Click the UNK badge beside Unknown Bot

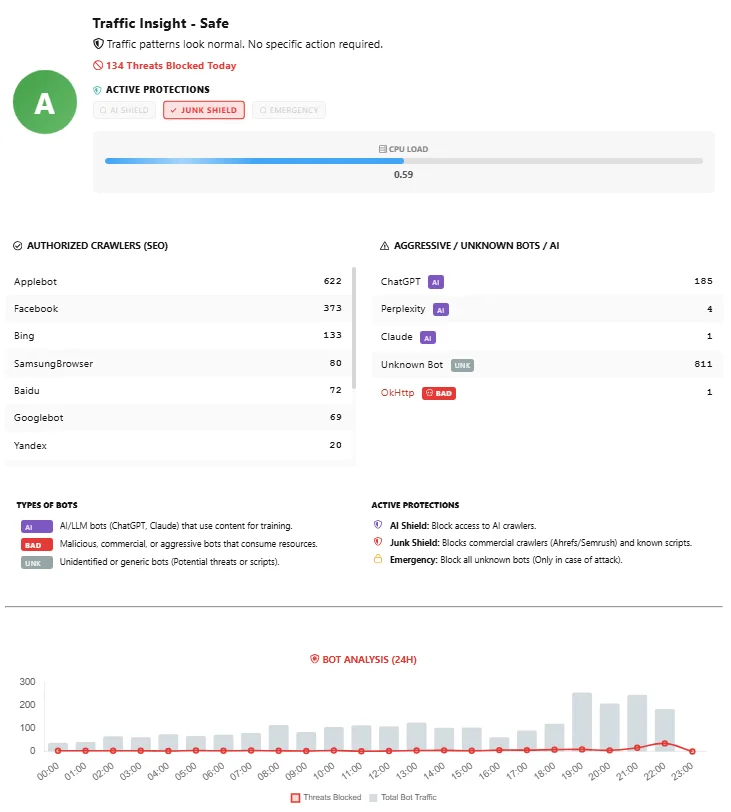click(x=462, y=365)
